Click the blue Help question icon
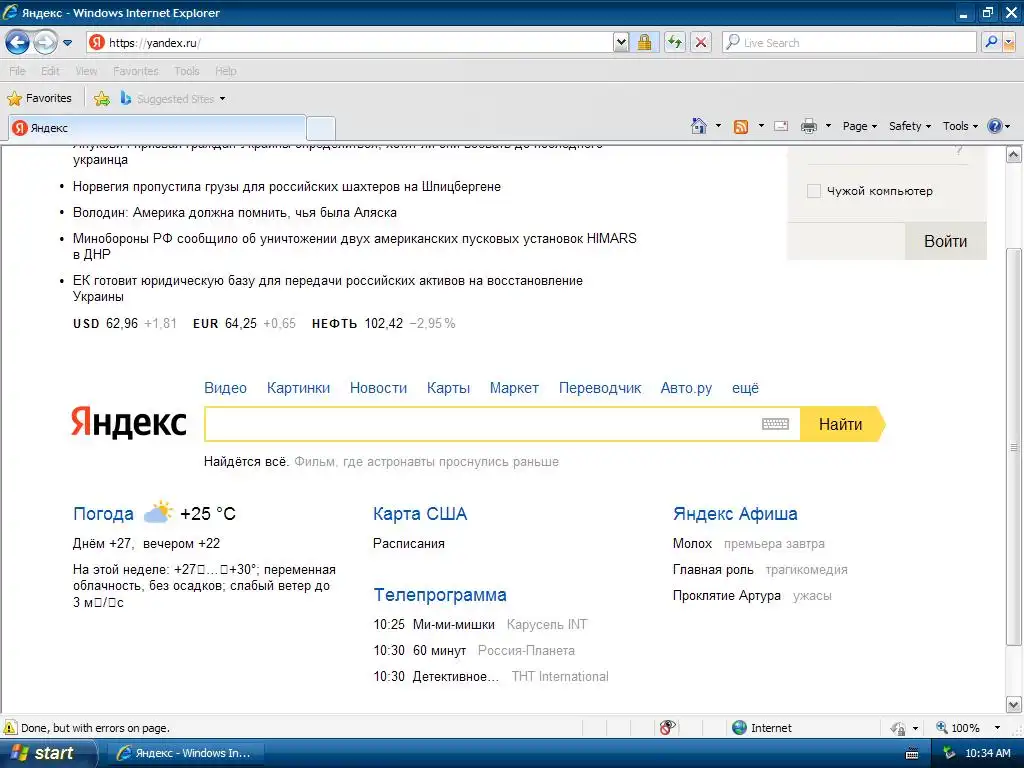This screenshot has width=1024, height=768. point(995,126)
